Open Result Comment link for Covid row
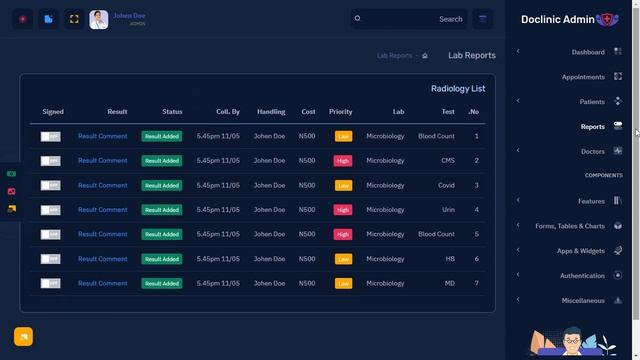The width and height of the screenshot is (640, 360). 103,185
